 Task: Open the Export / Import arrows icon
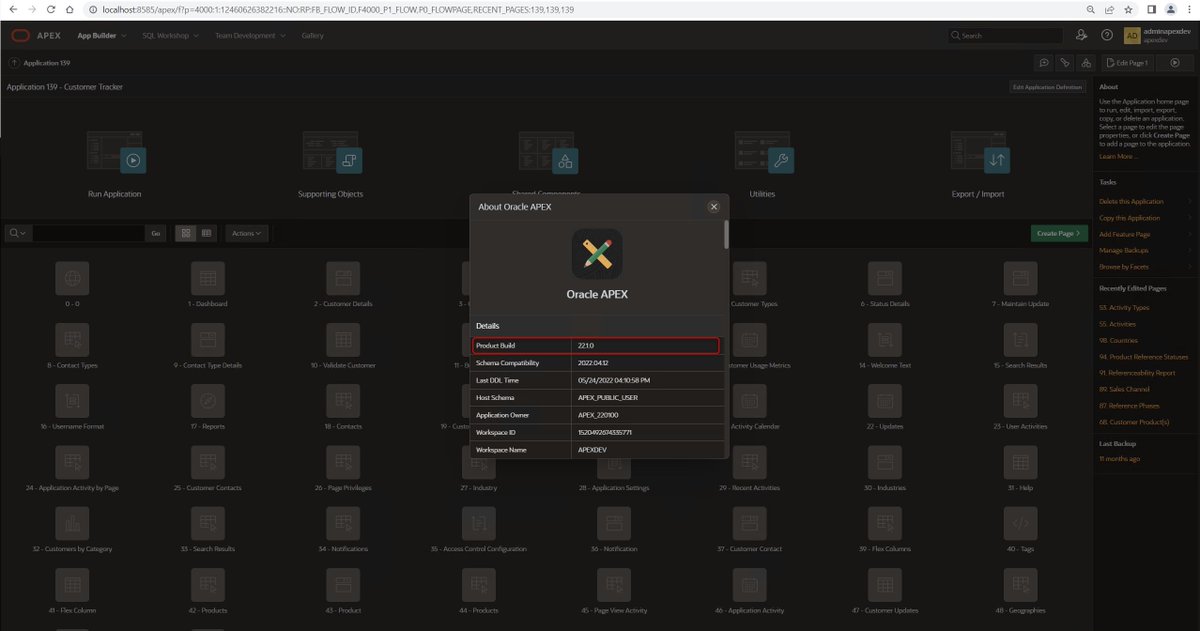click(996, 160)
